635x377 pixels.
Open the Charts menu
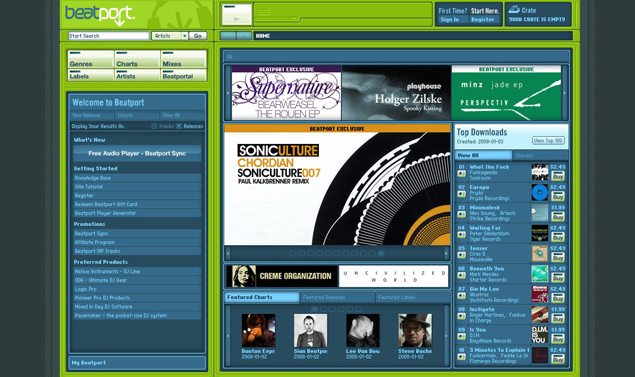click(137, 59)
